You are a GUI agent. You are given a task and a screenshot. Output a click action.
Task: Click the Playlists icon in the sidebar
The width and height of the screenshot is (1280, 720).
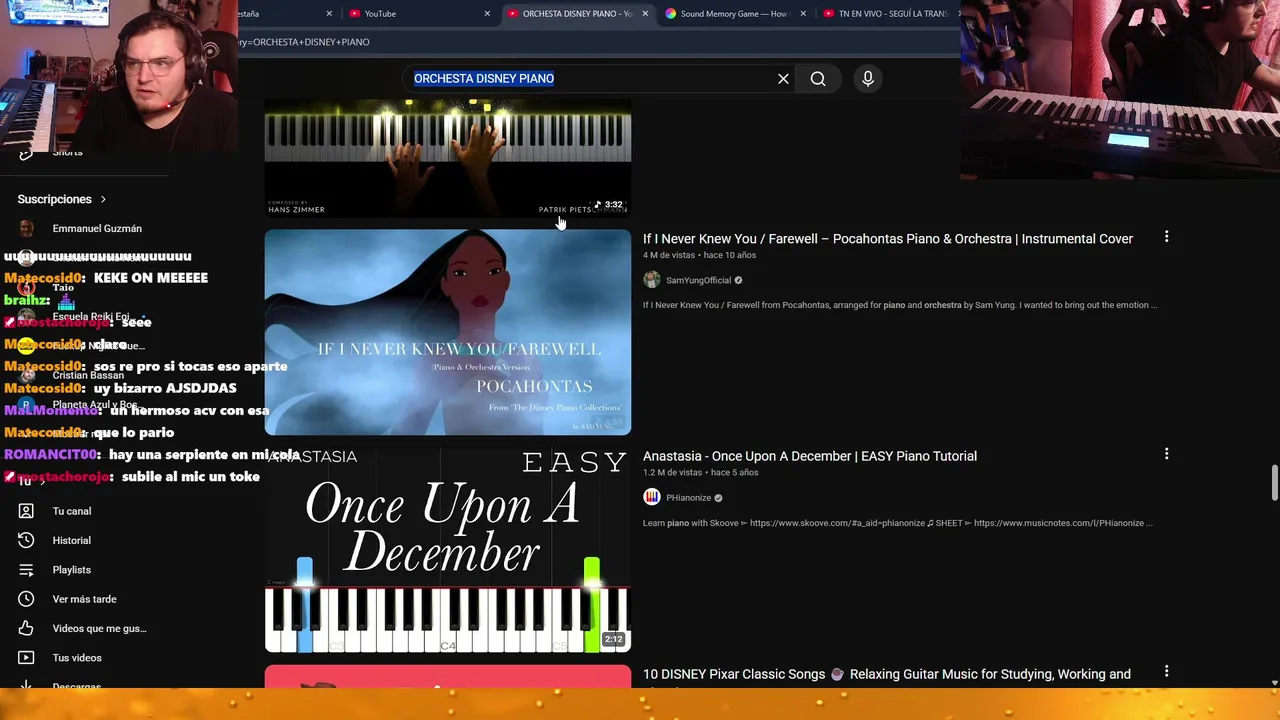(26, 570)
